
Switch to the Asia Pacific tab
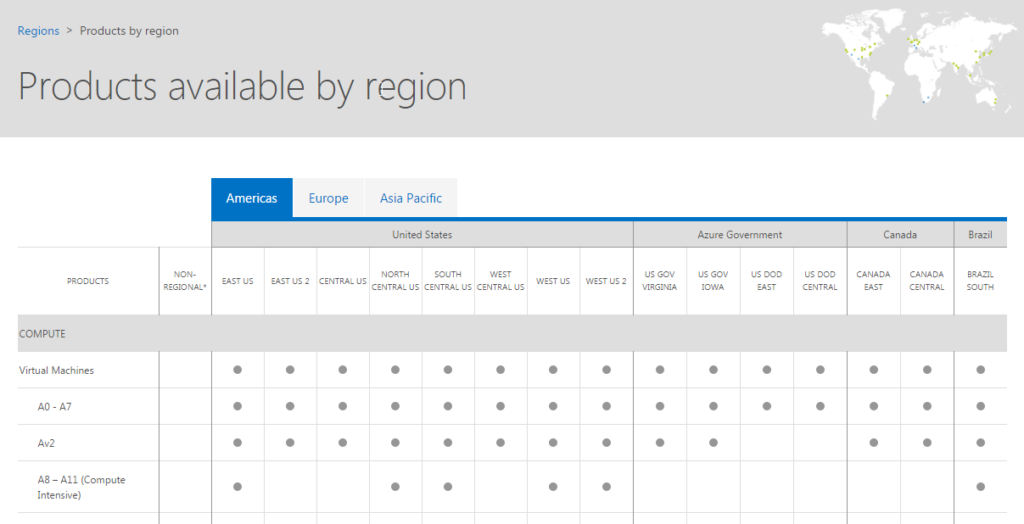pos(411,198)
